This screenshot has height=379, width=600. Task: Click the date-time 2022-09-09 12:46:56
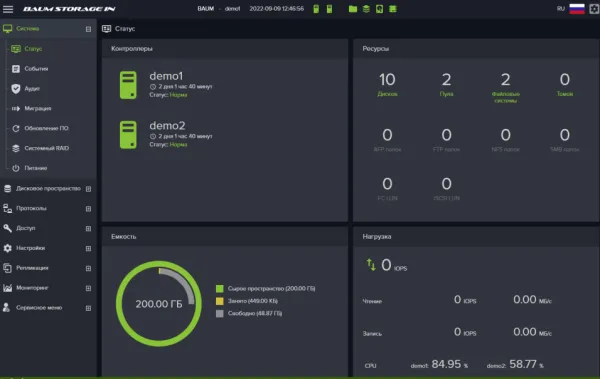(277, 9)
